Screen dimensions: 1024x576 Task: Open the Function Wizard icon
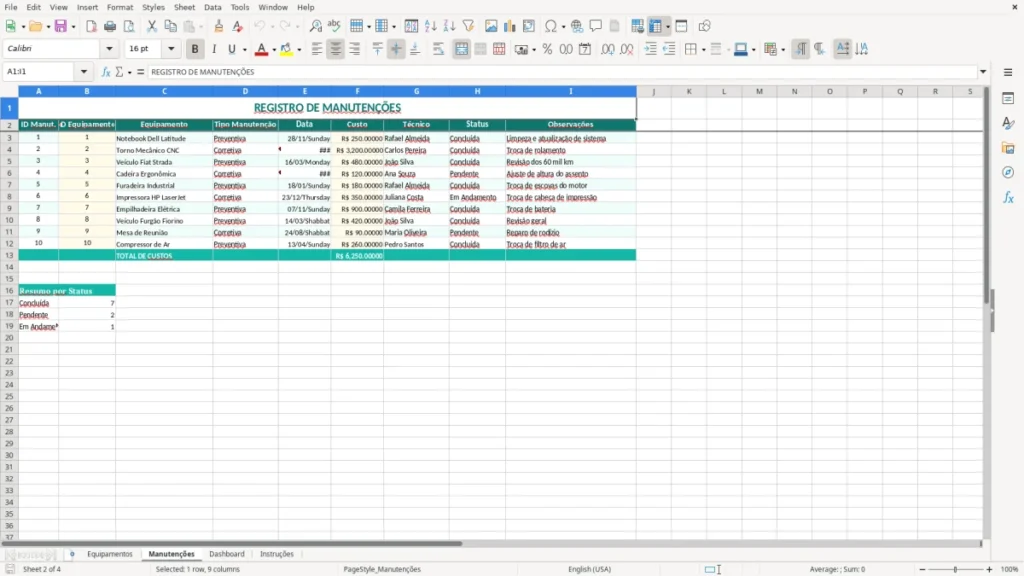point(106,72)
